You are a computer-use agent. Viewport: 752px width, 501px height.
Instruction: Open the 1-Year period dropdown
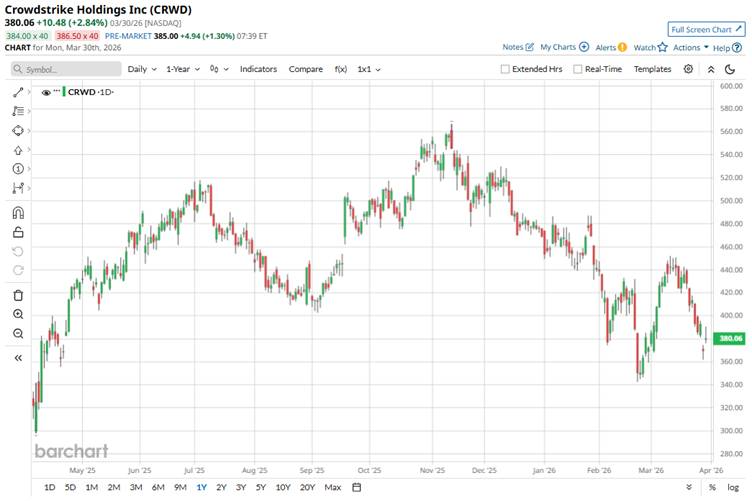(183, 69)
